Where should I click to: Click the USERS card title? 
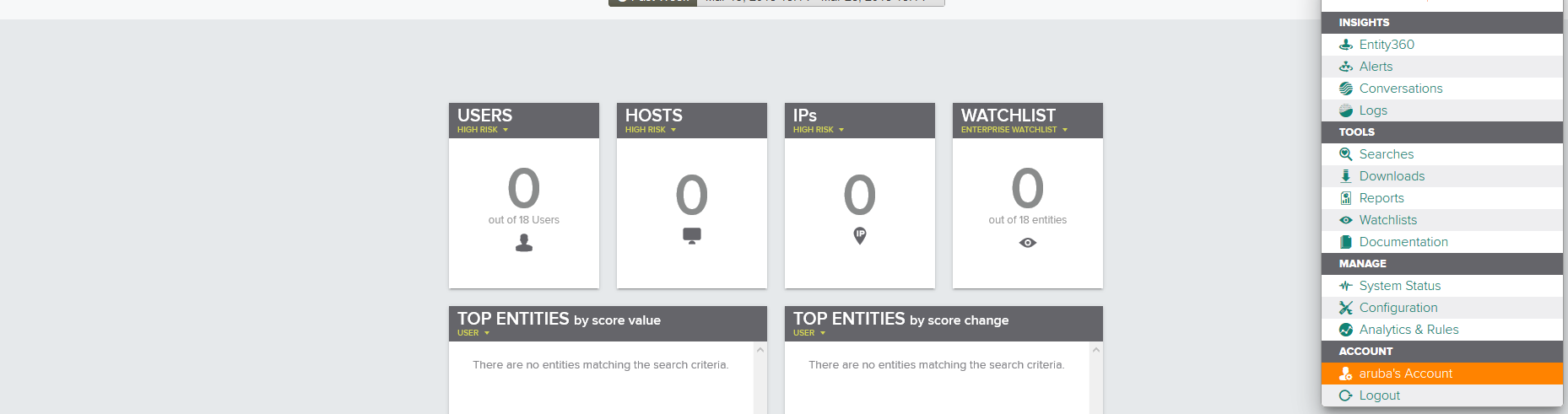pyautogui.click(x=484, y=116)
